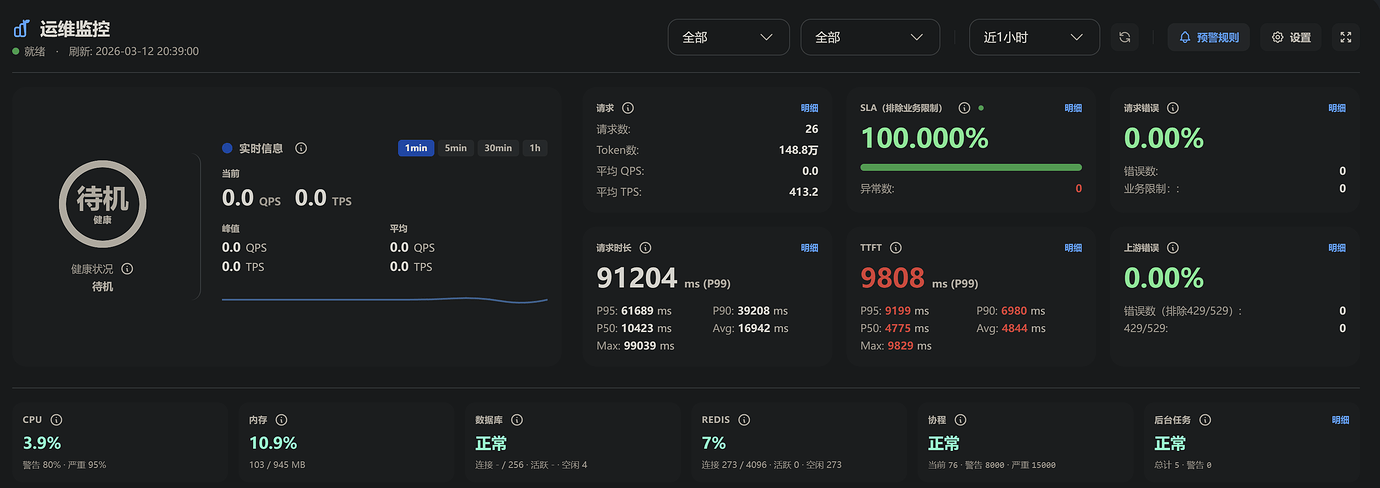Click info icon beside CPU
This screenshot has width=1380, height=488.
[56, 420]
